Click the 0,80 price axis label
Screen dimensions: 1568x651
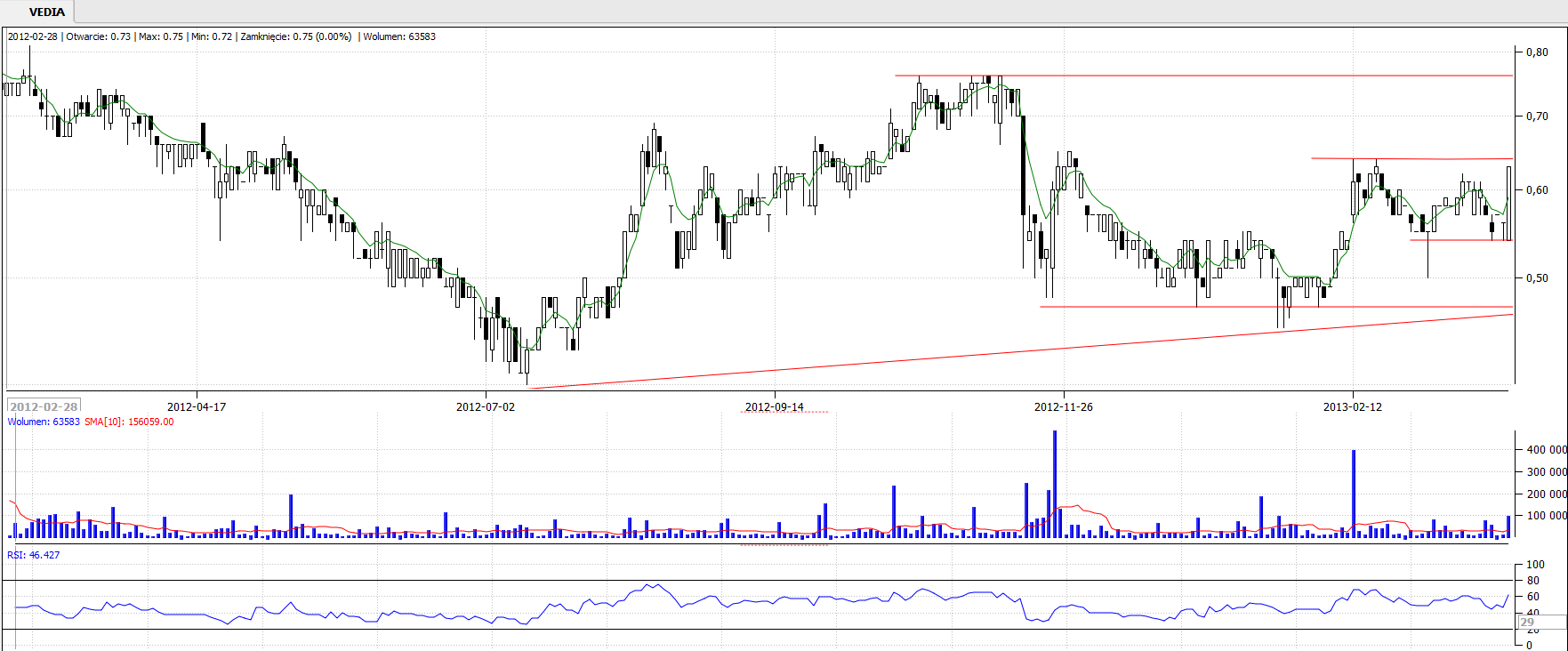pos(1537,52)
